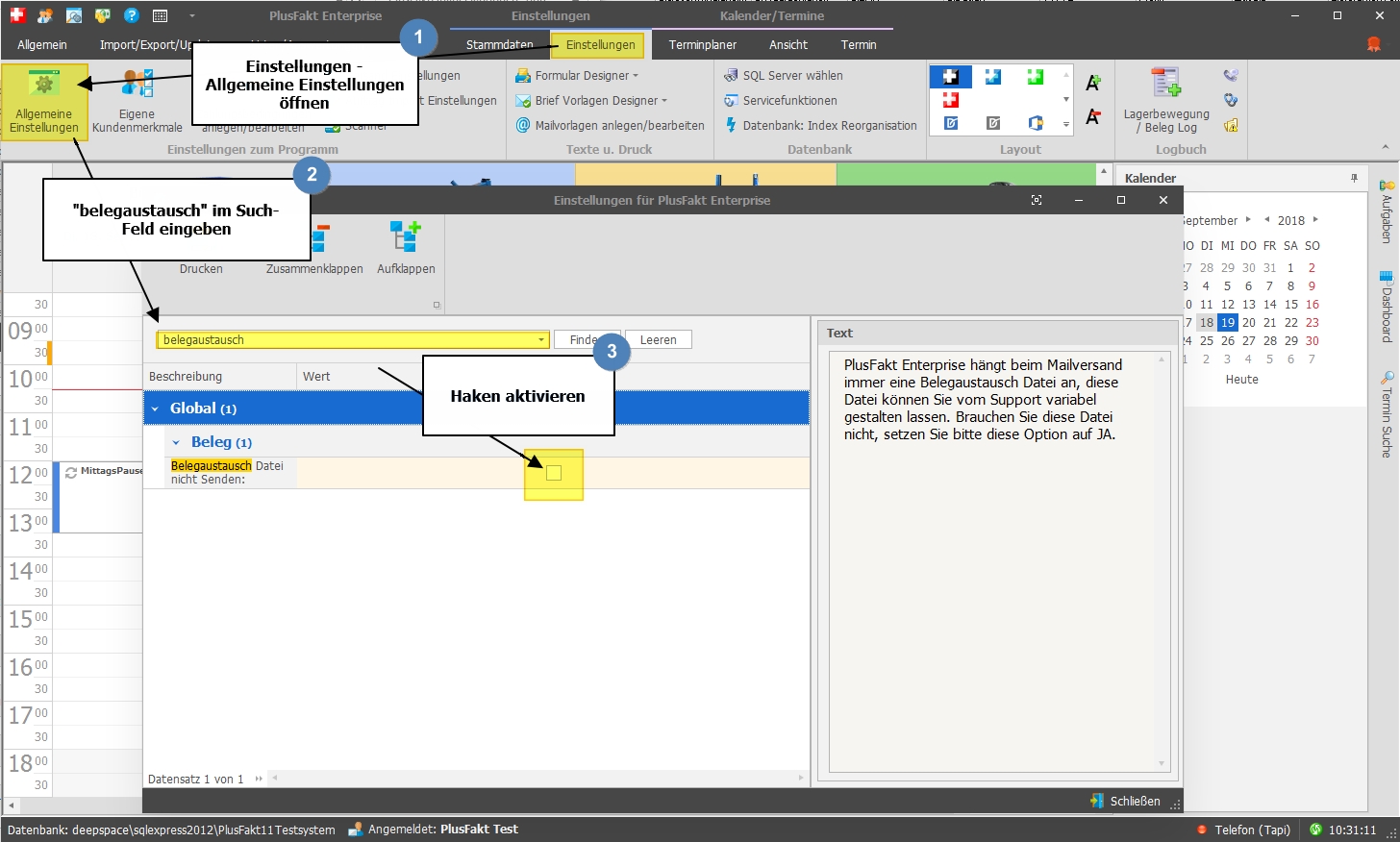The image size is (1400, 842).
Task: Select the gray Office layout skin
Action: 993,123
